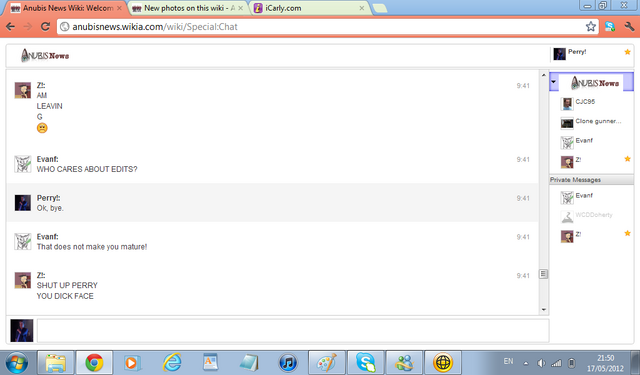Screen dimensions: 640x375
Task: Click the Anubis News logo in the header
Action: [x=45, y=55]
